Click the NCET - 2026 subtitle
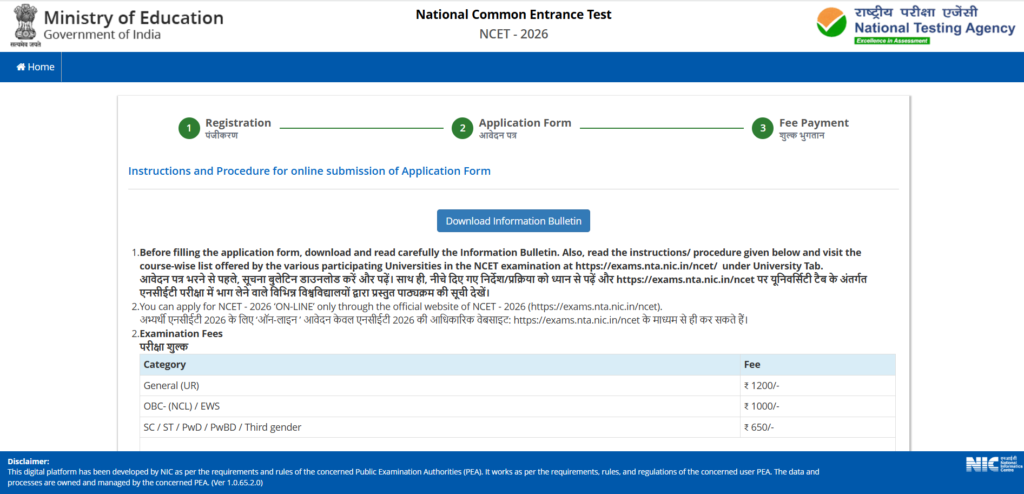 coord(513,34)
